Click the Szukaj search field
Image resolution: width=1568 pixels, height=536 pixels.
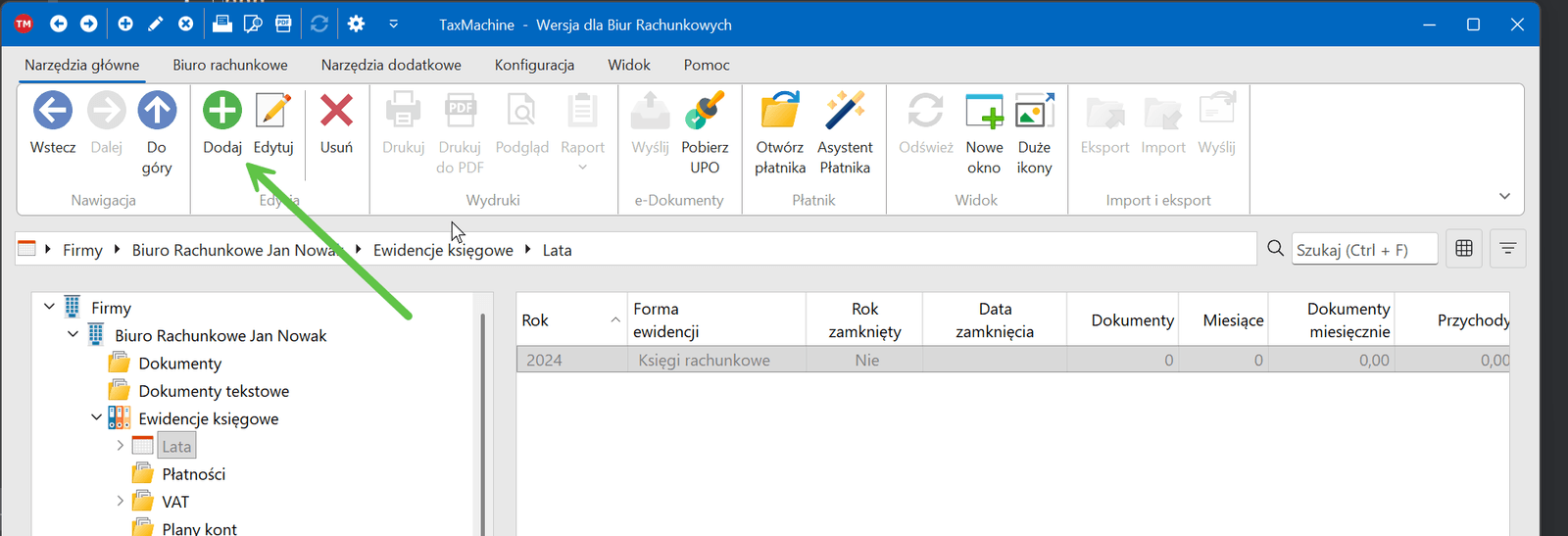(x=1363, y=250)
